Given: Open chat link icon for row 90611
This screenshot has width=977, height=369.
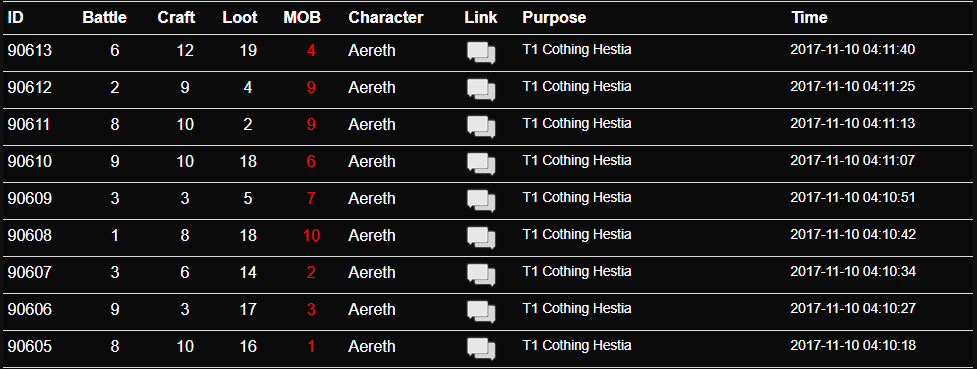Looking at the screenshot, I should pos(481,128).
